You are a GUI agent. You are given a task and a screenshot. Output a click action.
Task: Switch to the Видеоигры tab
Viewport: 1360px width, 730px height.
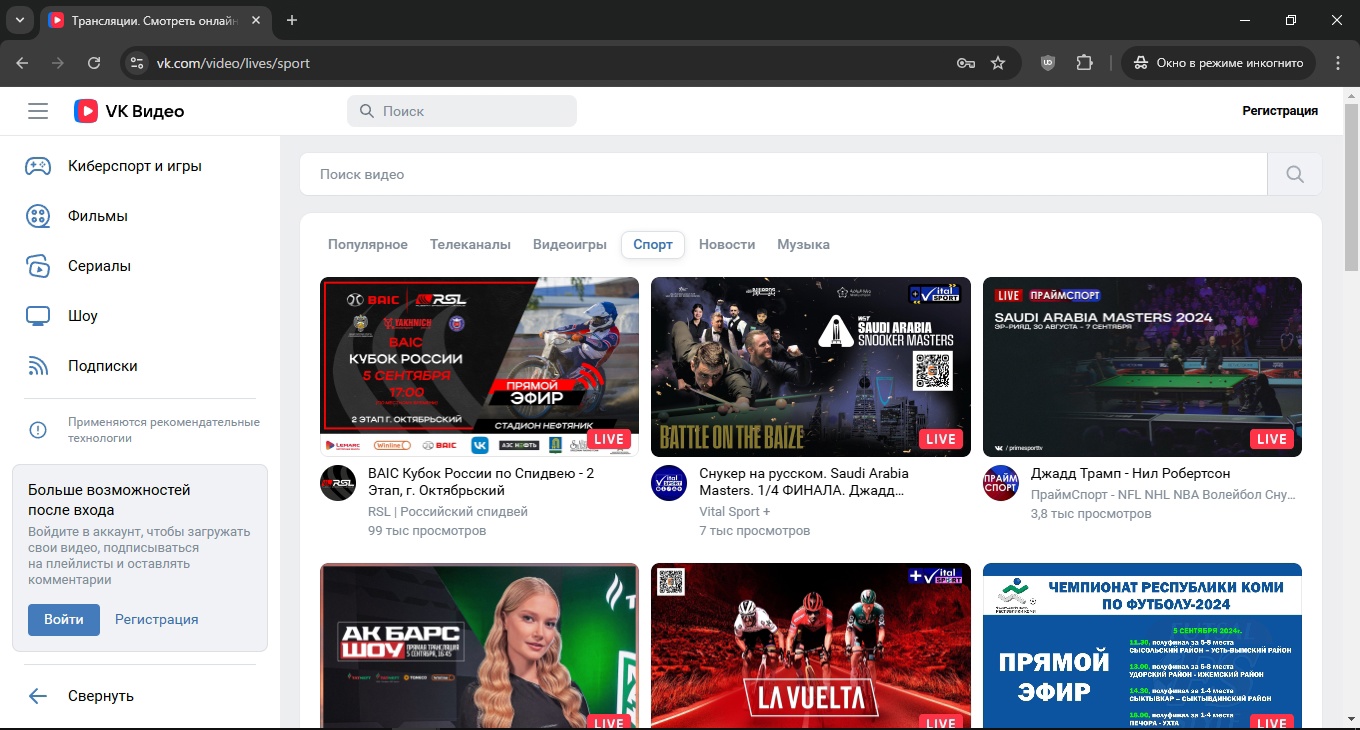pos(570,244)
